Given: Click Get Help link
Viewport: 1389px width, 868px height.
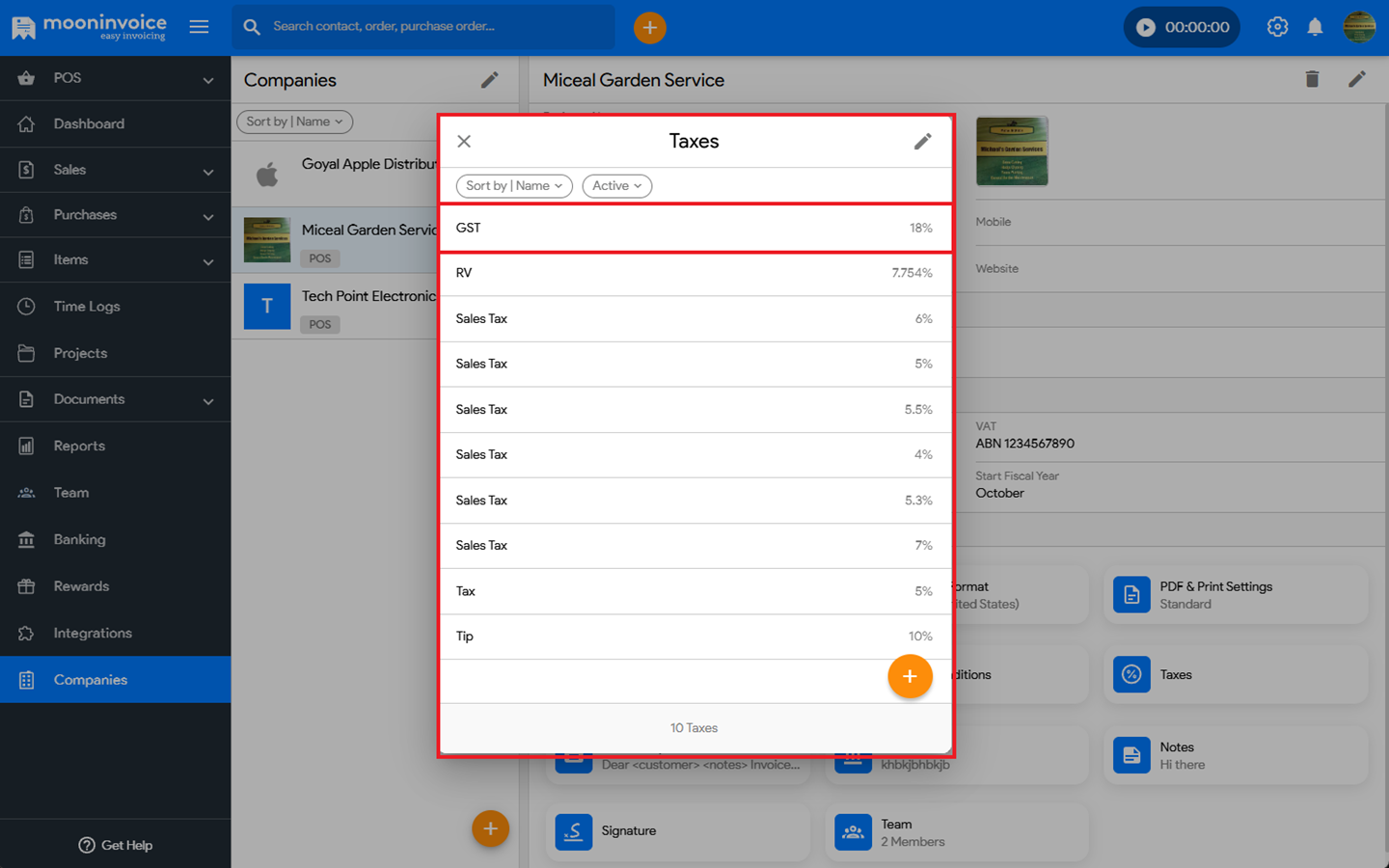Looking at the screenshot, I should pos(116,845).
